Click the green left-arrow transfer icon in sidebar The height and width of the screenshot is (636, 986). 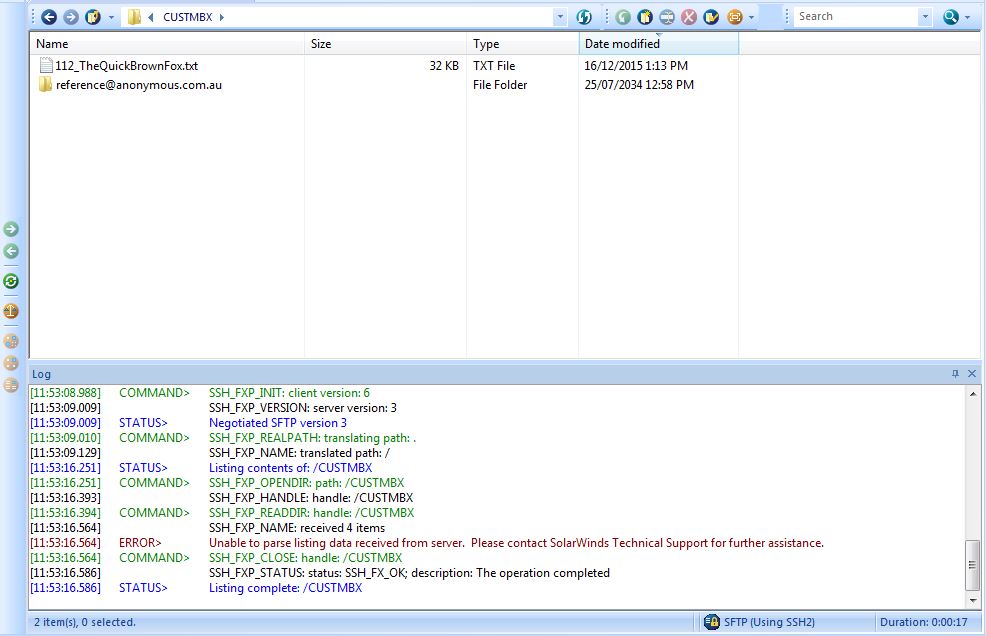[11, 252]
